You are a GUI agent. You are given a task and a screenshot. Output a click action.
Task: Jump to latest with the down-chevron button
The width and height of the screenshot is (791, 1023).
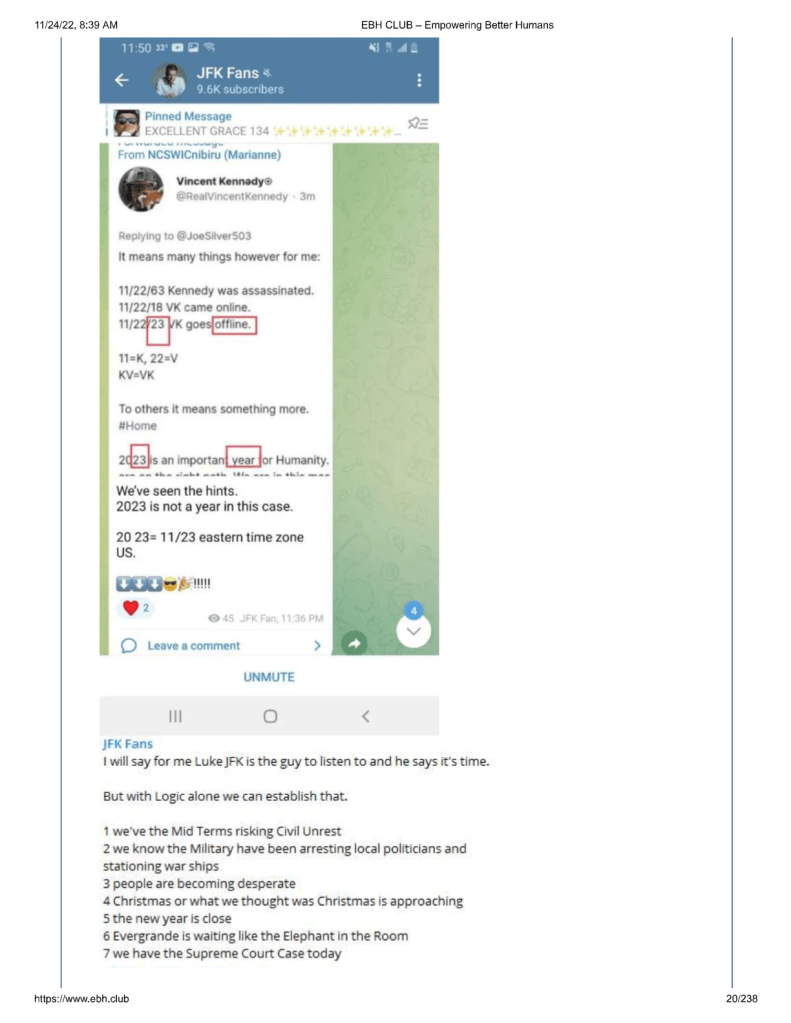[x=413, y=630]
